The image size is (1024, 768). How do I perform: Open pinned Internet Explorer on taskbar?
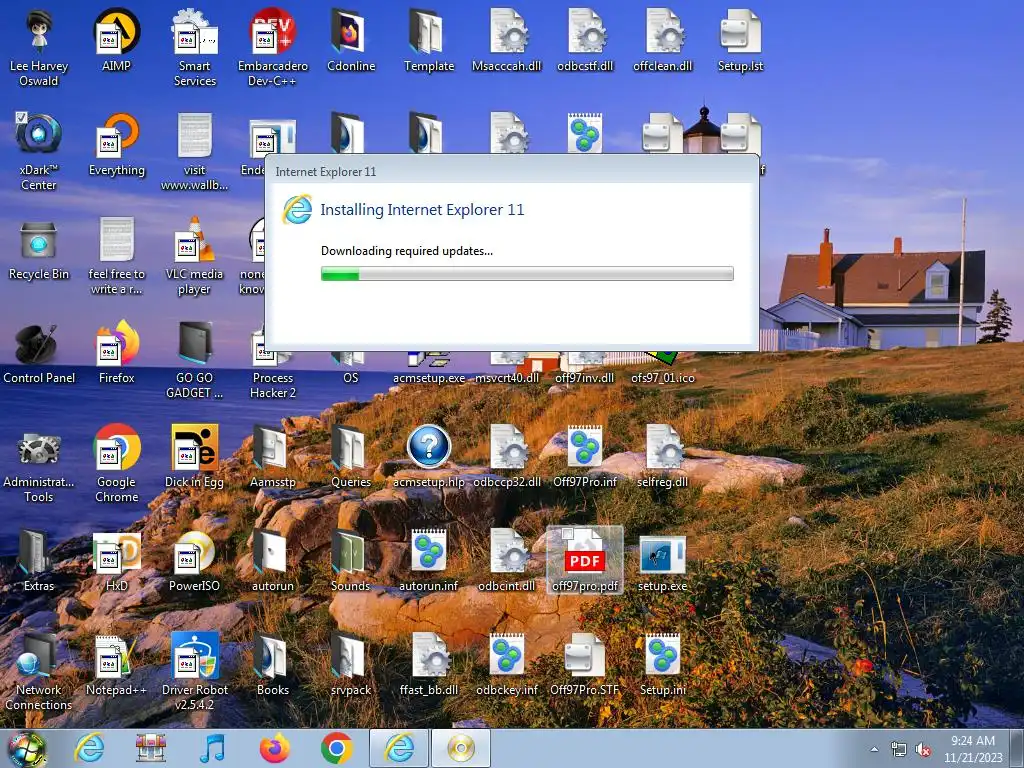click(x=89, y=748)
